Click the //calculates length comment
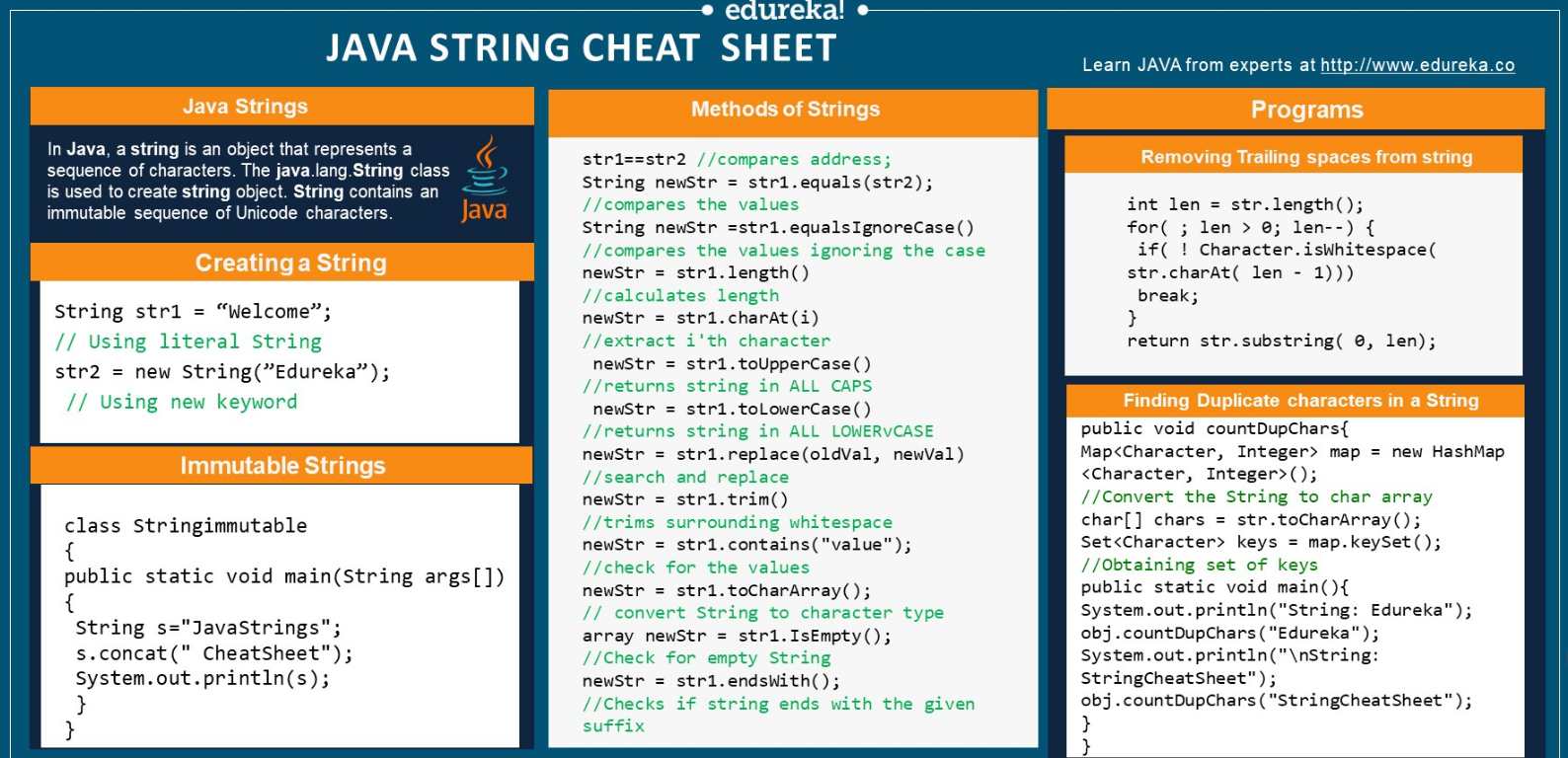 (x=680, y=296)
